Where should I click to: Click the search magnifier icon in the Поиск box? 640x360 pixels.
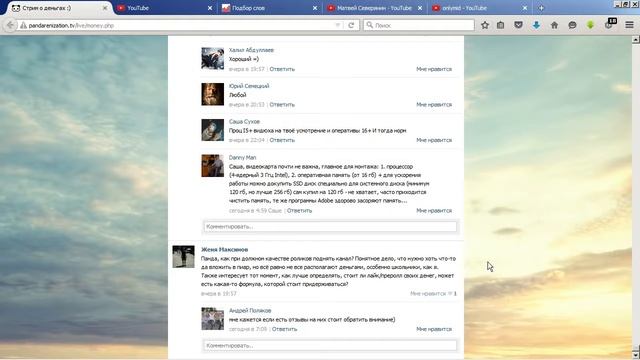coord(370,25)
